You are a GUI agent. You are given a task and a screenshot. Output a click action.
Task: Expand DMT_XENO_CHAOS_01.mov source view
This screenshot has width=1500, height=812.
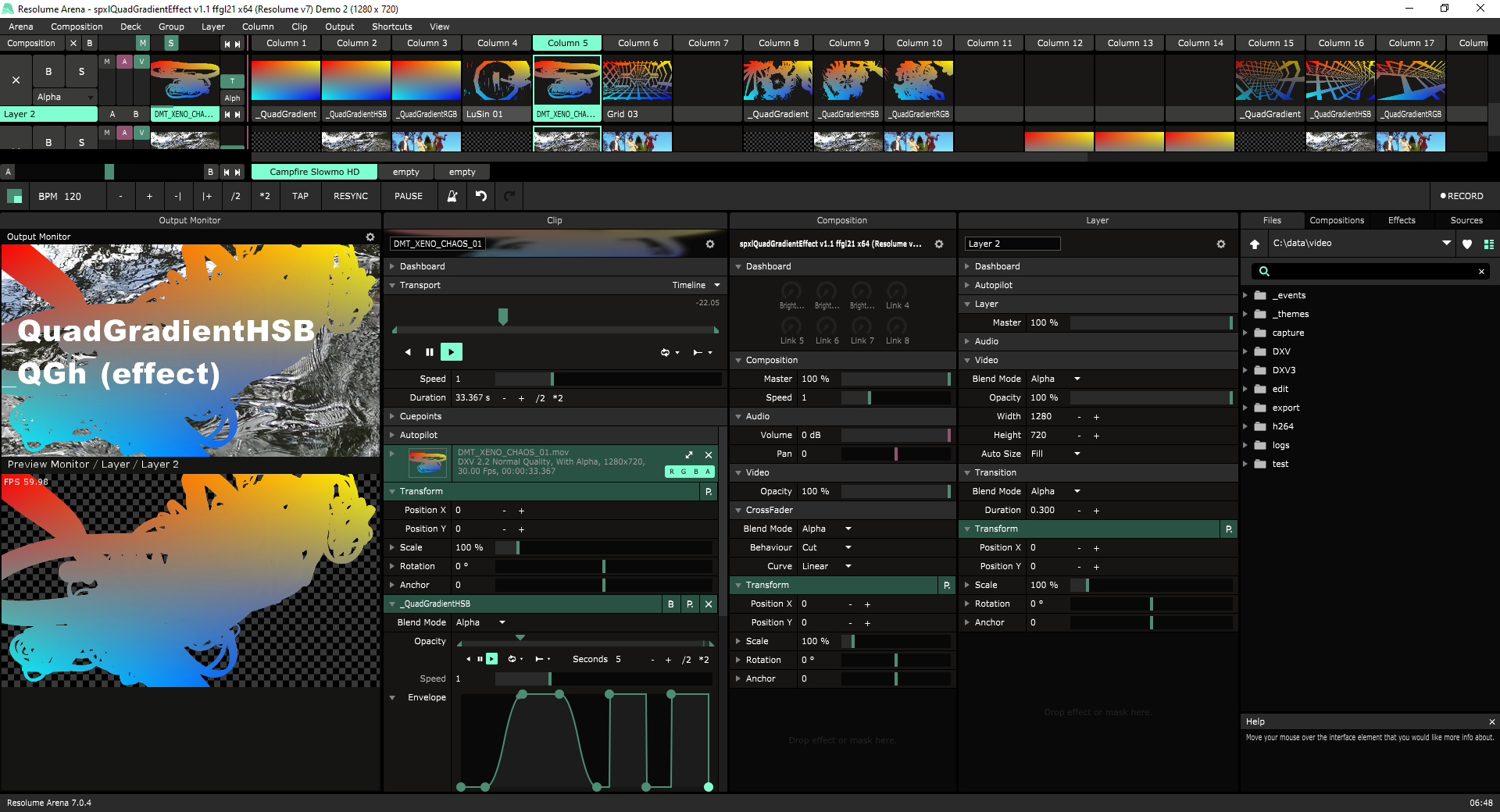pos(689,454)
